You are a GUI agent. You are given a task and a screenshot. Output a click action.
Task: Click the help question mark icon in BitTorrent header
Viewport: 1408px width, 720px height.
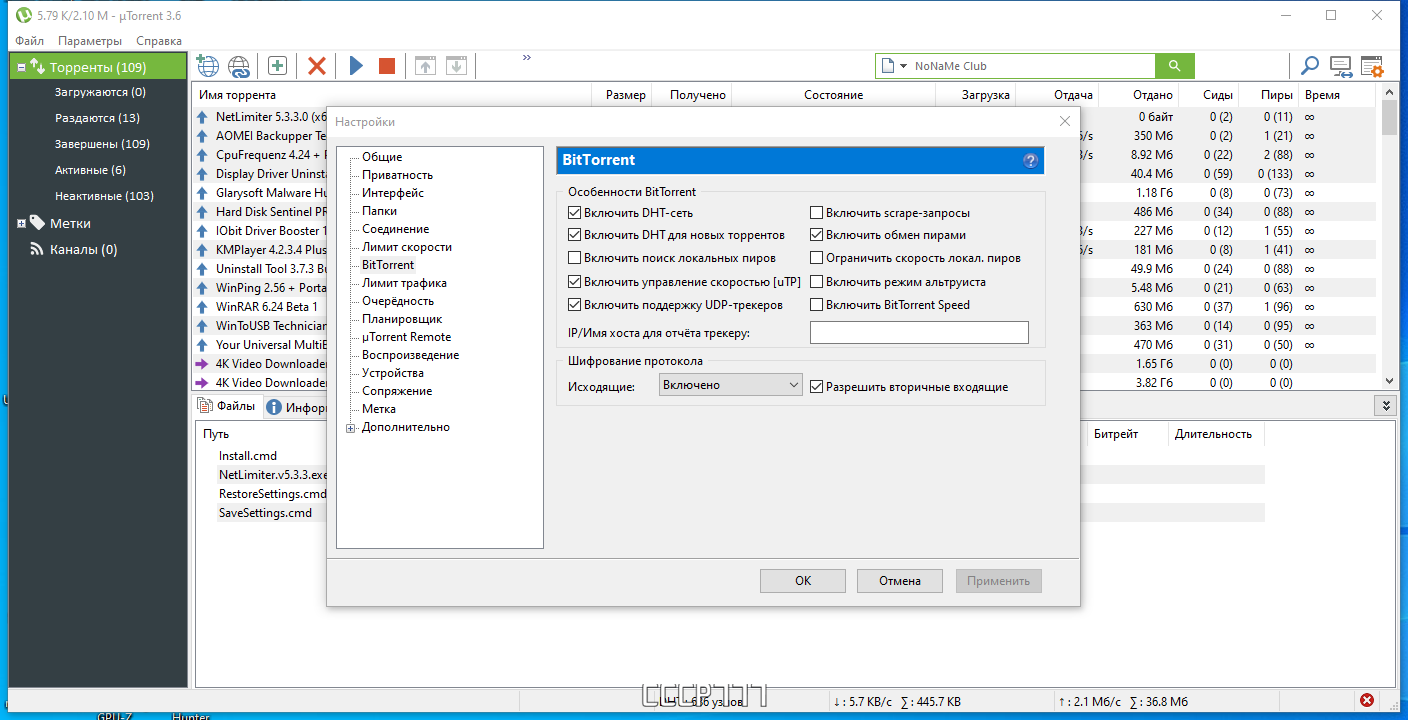[x=1030, y=160]
